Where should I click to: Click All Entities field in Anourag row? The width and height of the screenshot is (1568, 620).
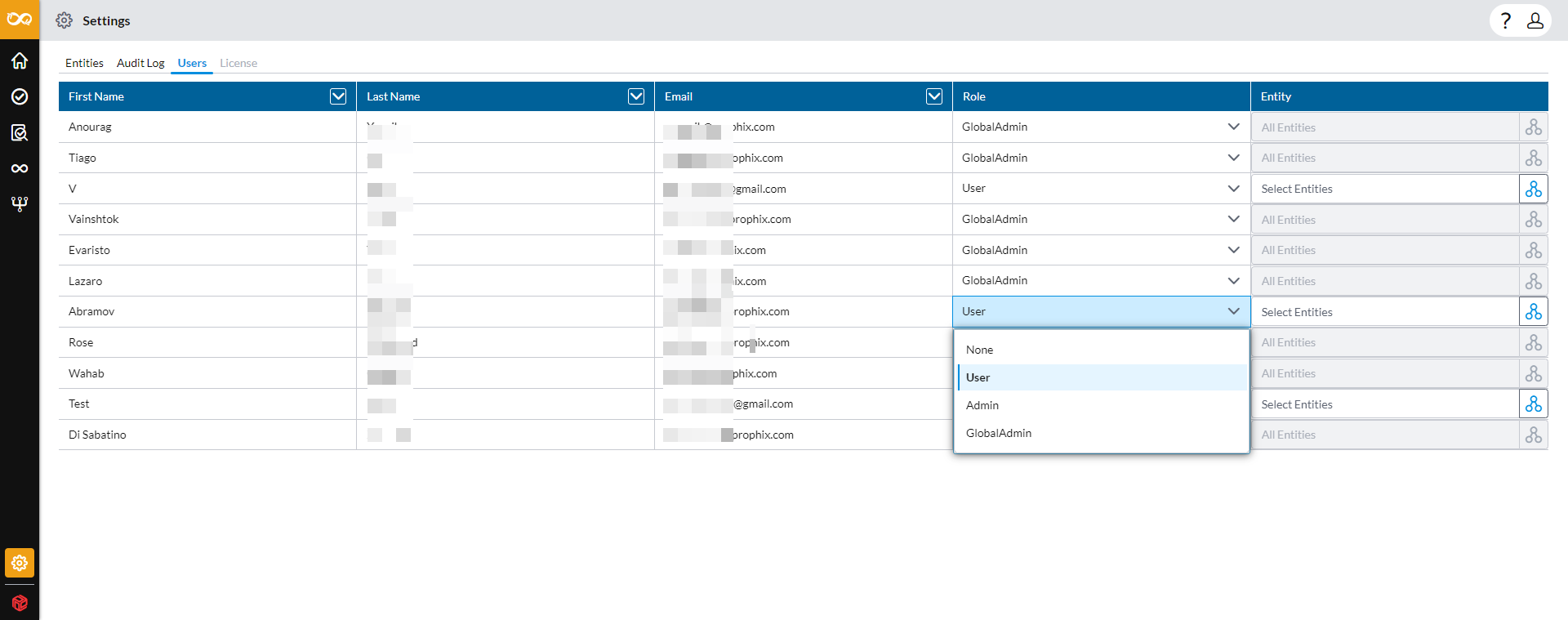[x=1385, y=127]
